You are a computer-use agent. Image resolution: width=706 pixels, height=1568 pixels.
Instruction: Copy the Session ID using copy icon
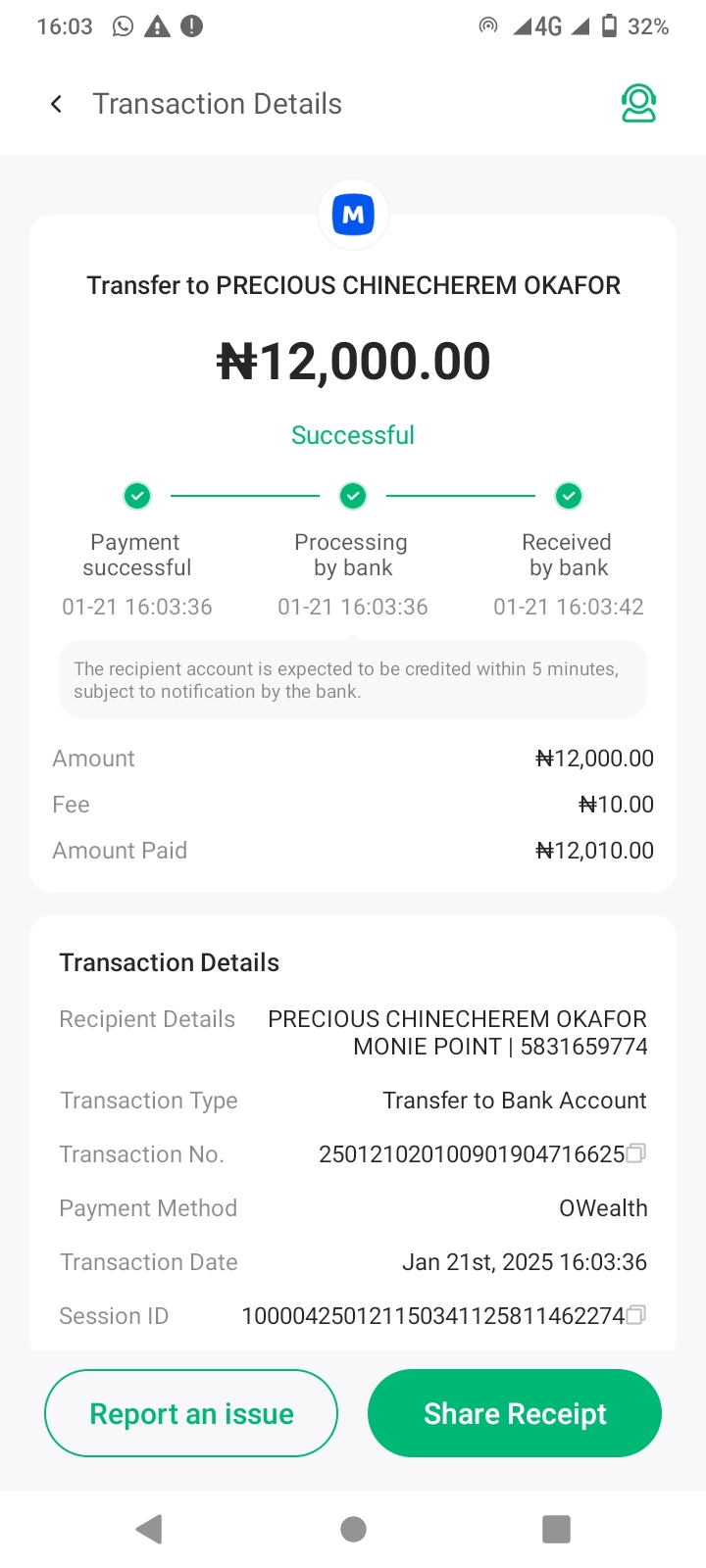636,1315
